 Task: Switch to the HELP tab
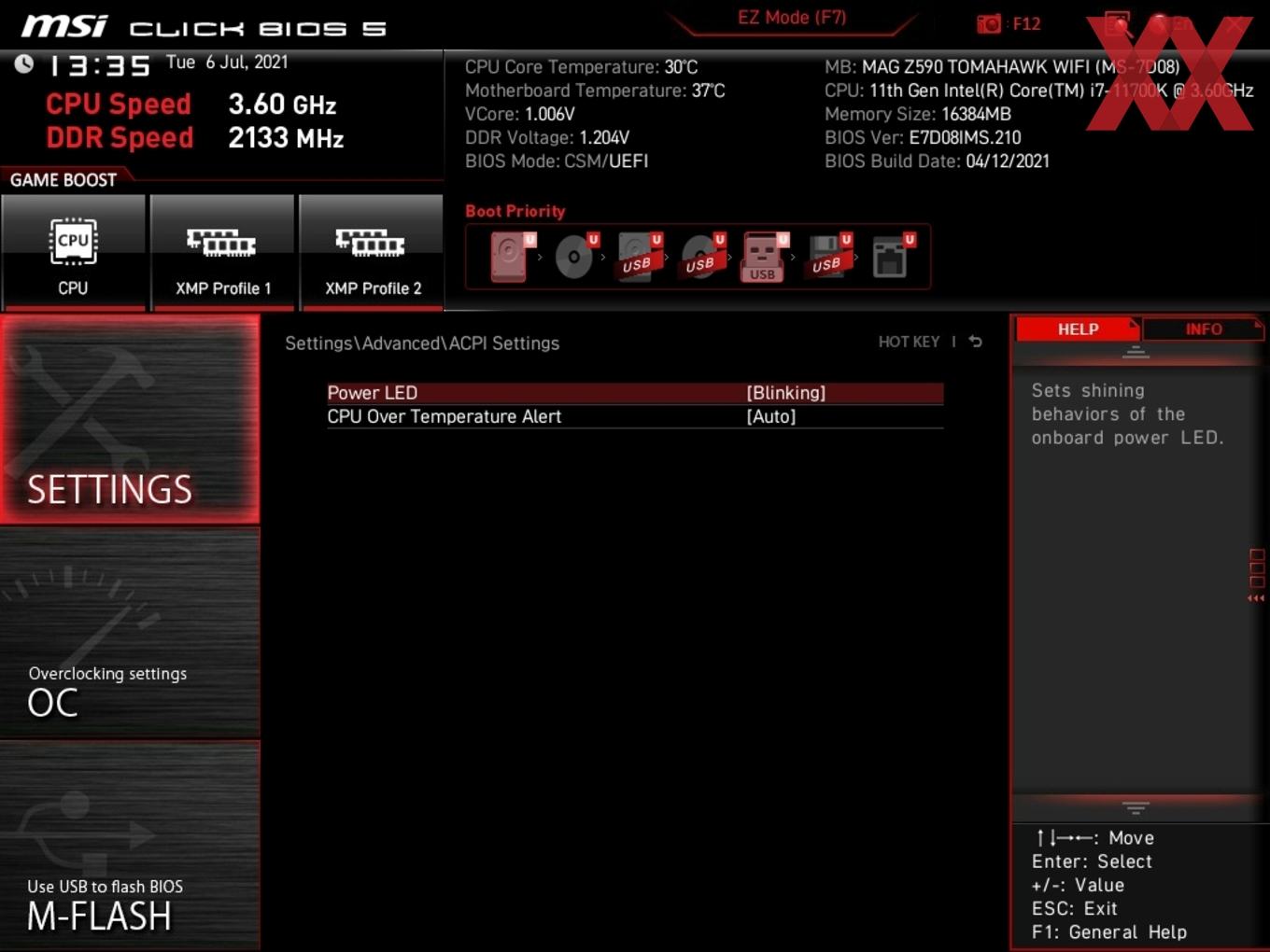(1078, 329)
